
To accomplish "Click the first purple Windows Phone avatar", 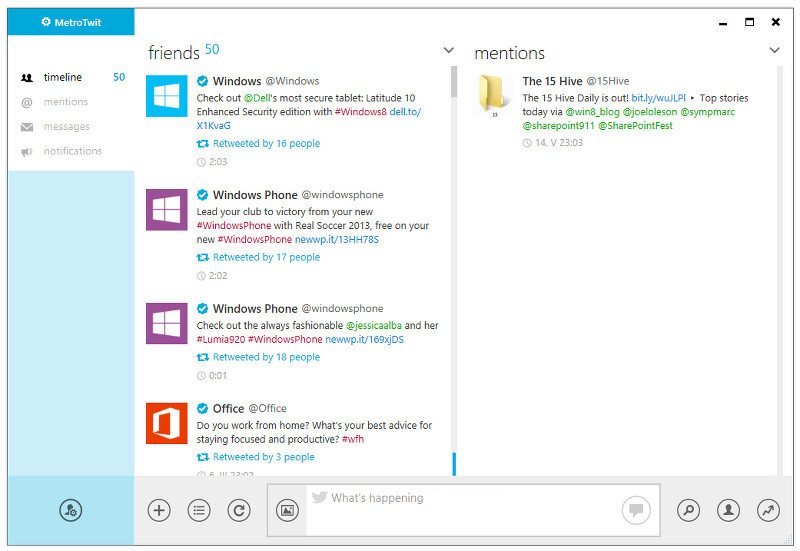I will tap(166, 210).
